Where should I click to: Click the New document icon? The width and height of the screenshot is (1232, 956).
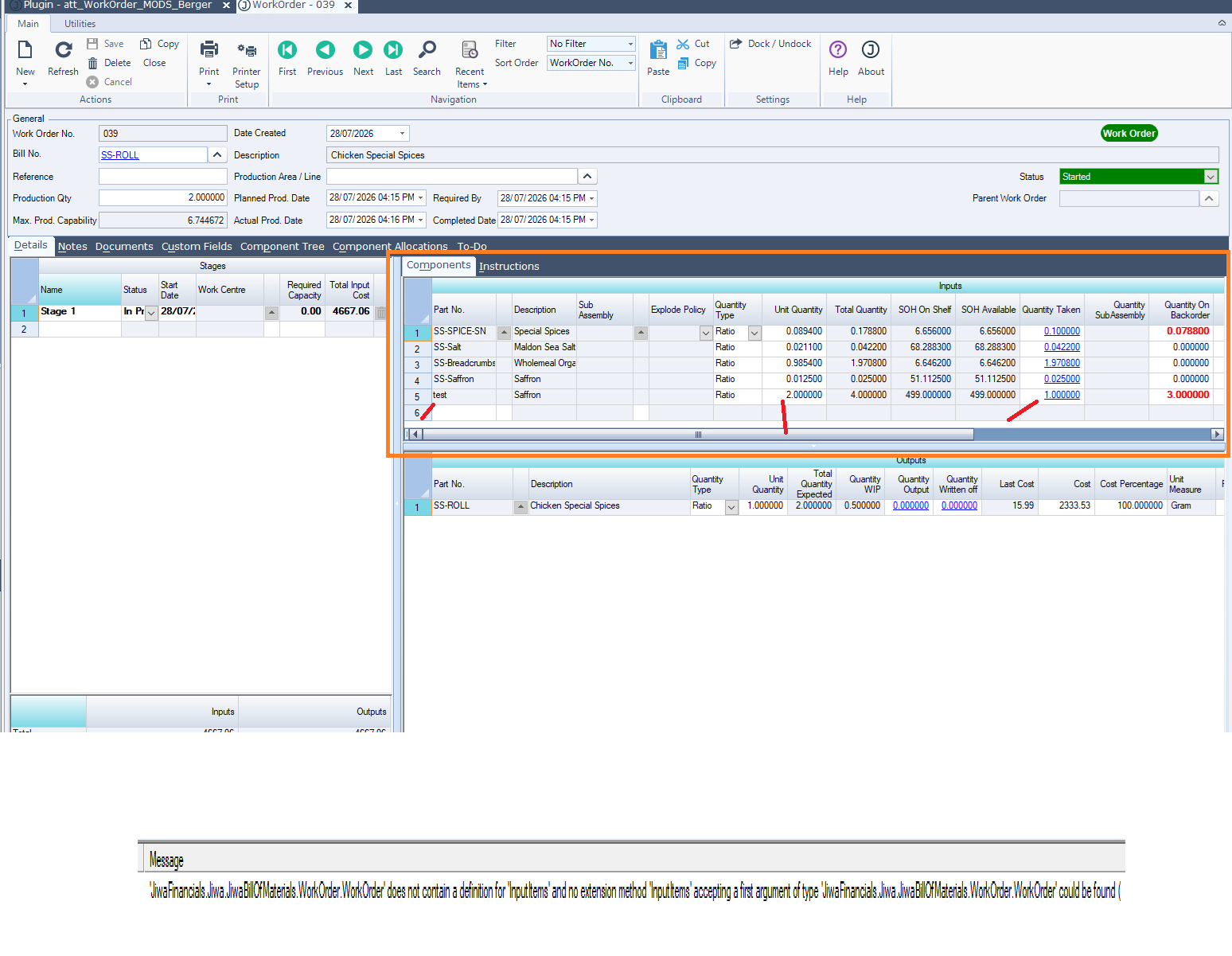25,50
